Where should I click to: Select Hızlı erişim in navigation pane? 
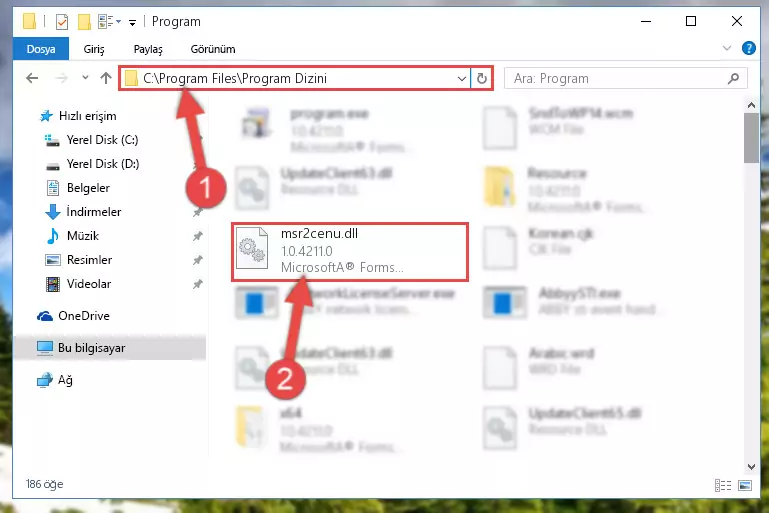click(x=87, y=116)
